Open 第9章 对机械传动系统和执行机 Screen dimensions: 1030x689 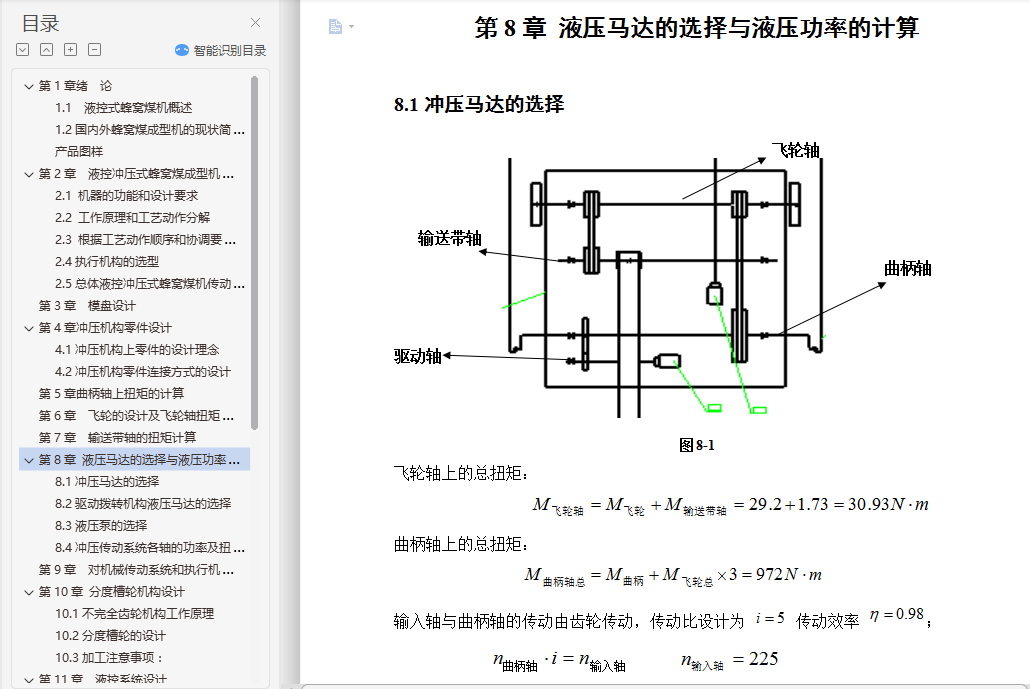(136, 570)
